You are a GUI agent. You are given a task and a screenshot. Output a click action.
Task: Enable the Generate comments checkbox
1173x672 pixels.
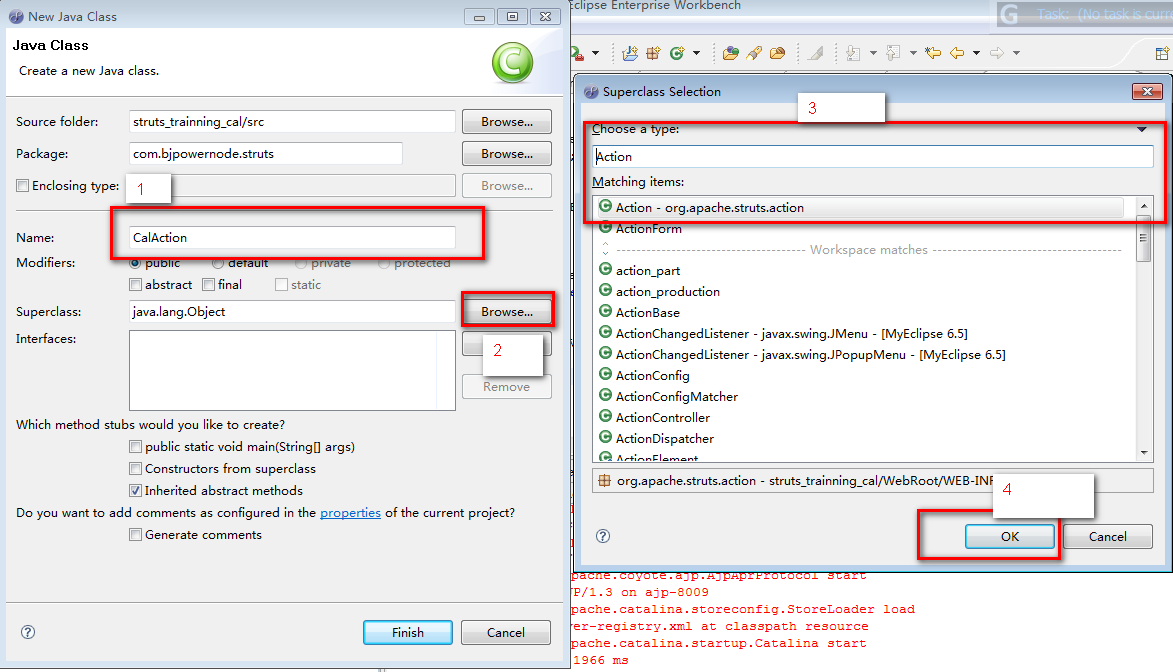(x=135, y=534)
